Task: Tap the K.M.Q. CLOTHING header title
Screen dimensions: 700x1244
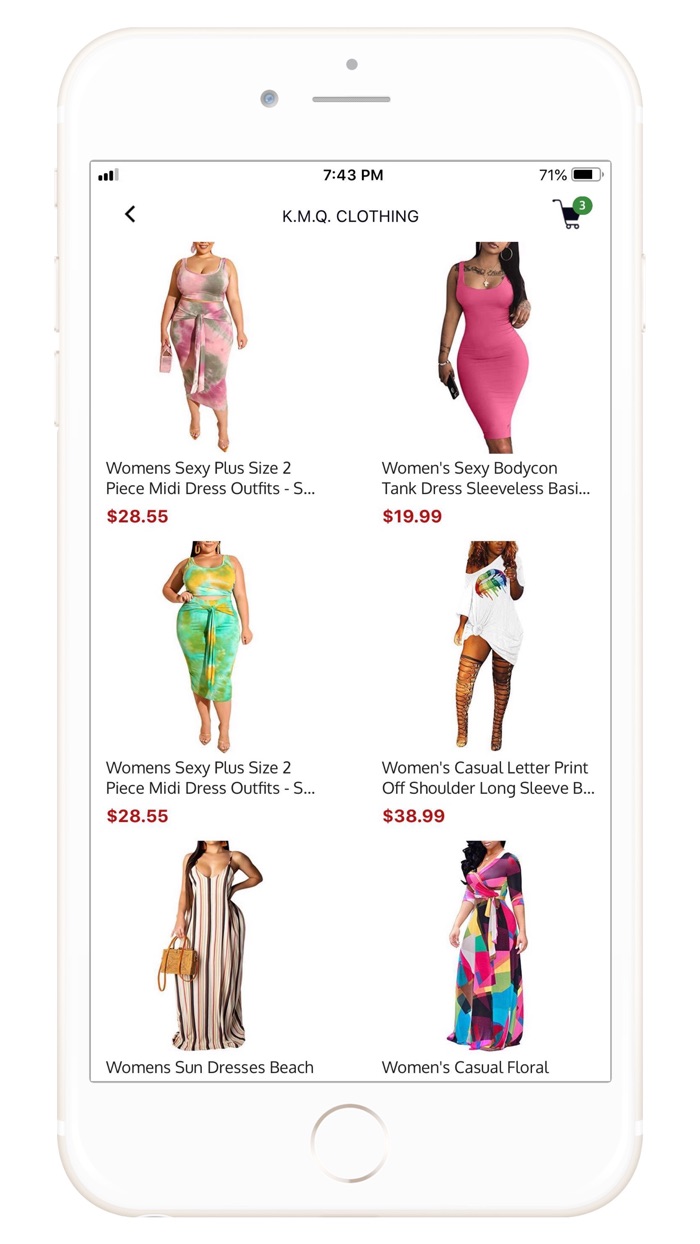Action: [350, 216]
